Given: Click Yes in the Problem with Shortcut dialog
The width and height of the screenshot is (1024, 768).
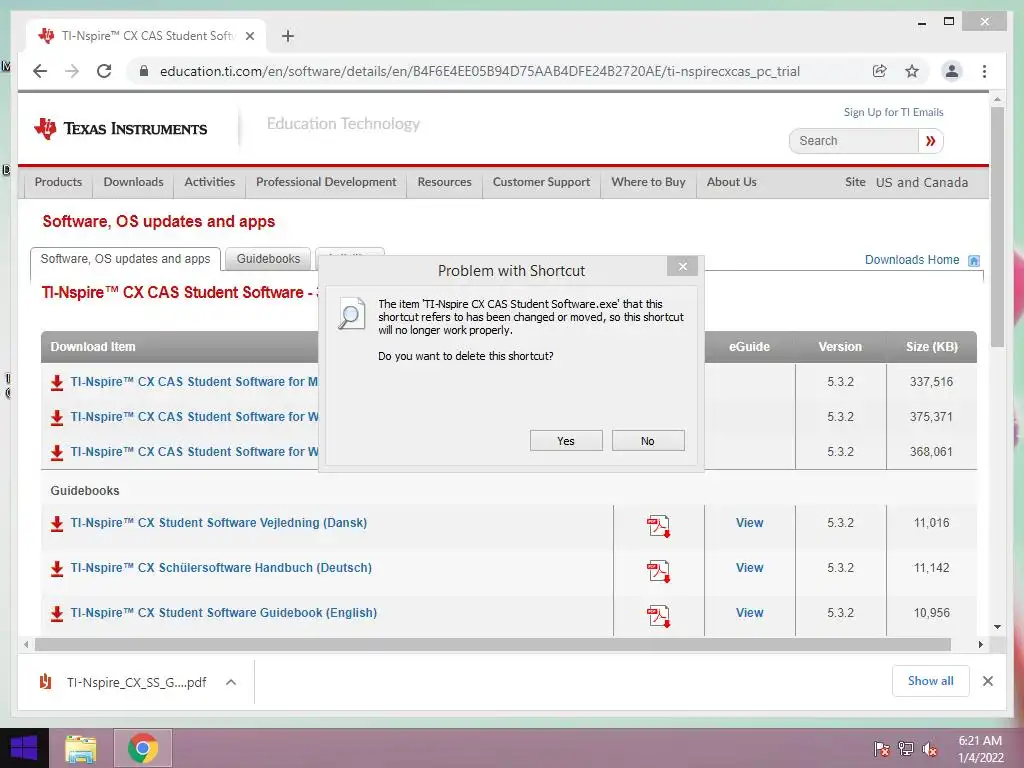Looking at the screenshot, I should [x=566, y=441].
